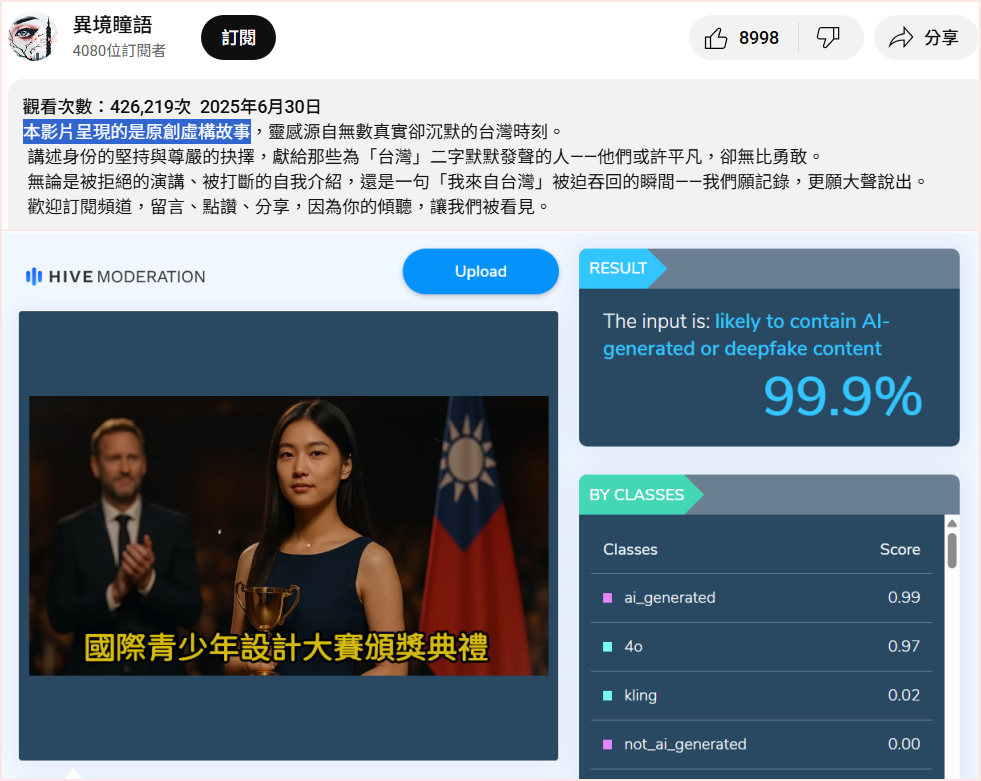Viewport: 981px width, 781px height.
Task: Click the purple ai_generated class marker
Action: pyautogui.click(x=607, y=598)
